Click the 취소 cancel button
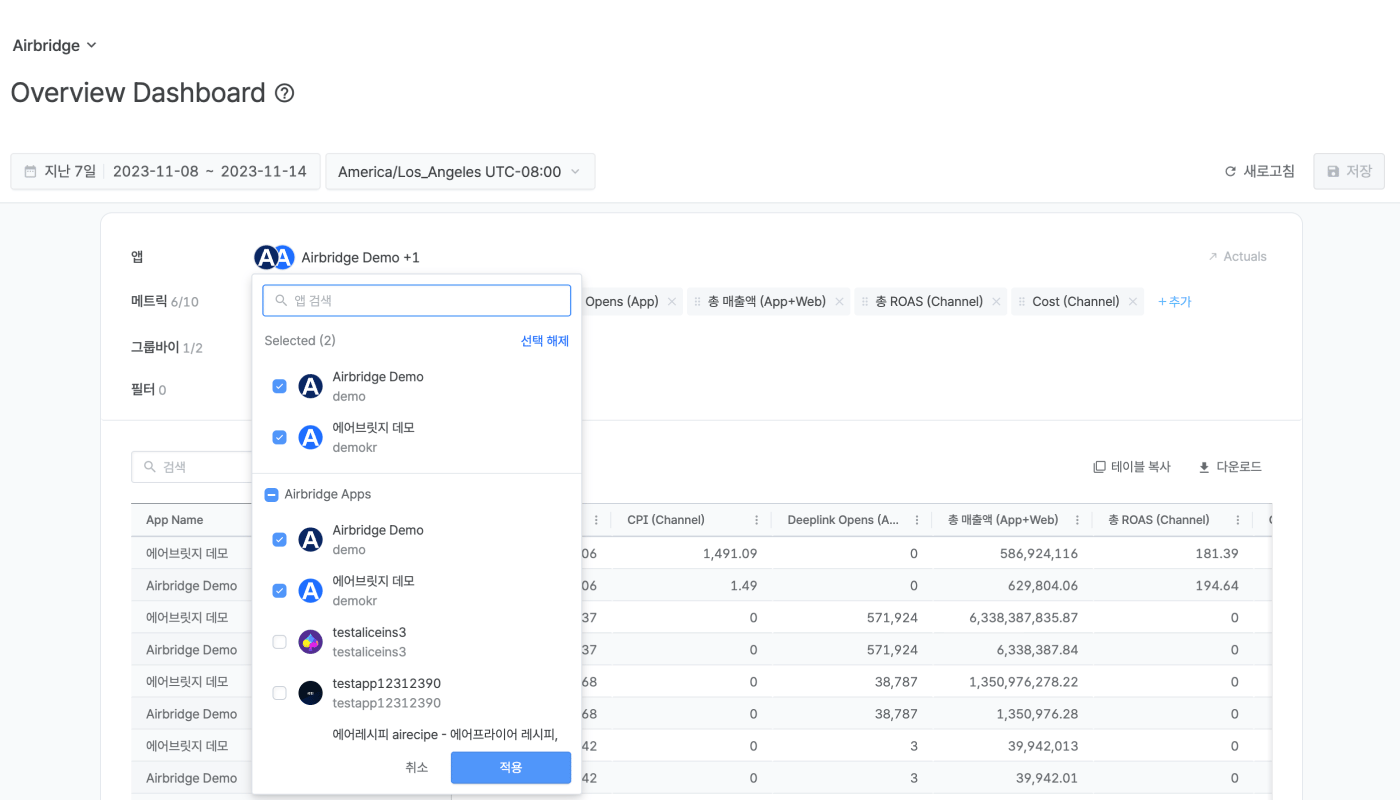The image size is (1400, 800). (417, 767)
